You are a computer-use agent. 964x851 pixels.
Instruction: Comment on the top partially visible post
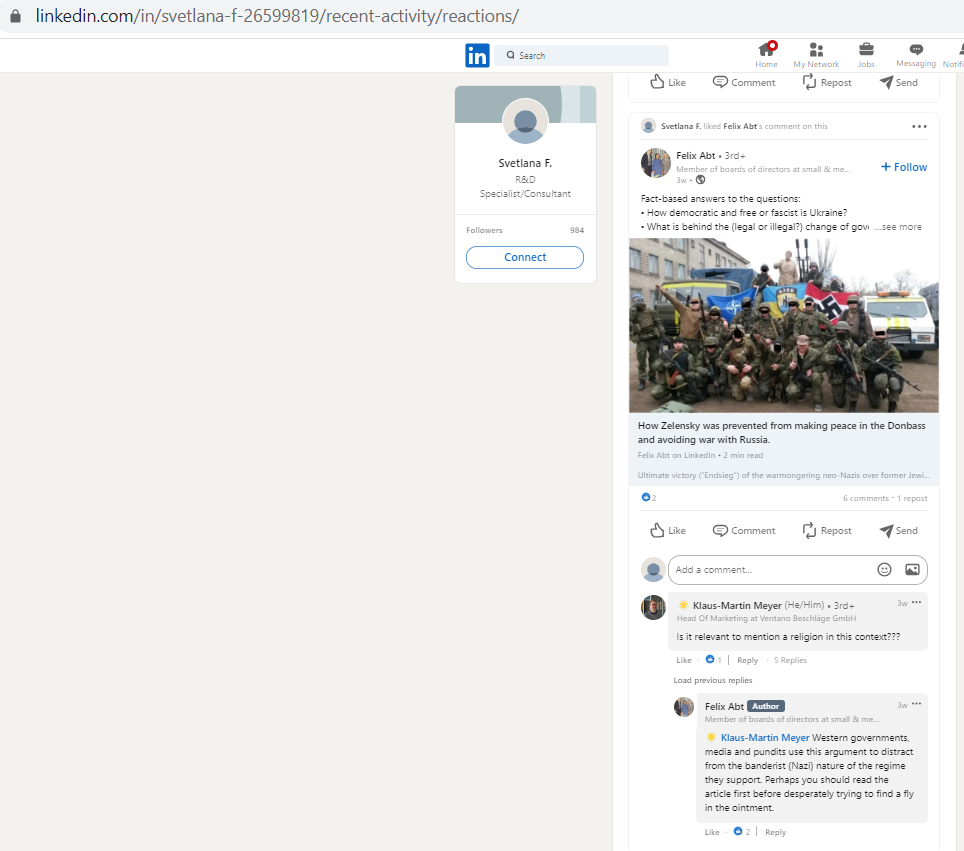[743, 82]
